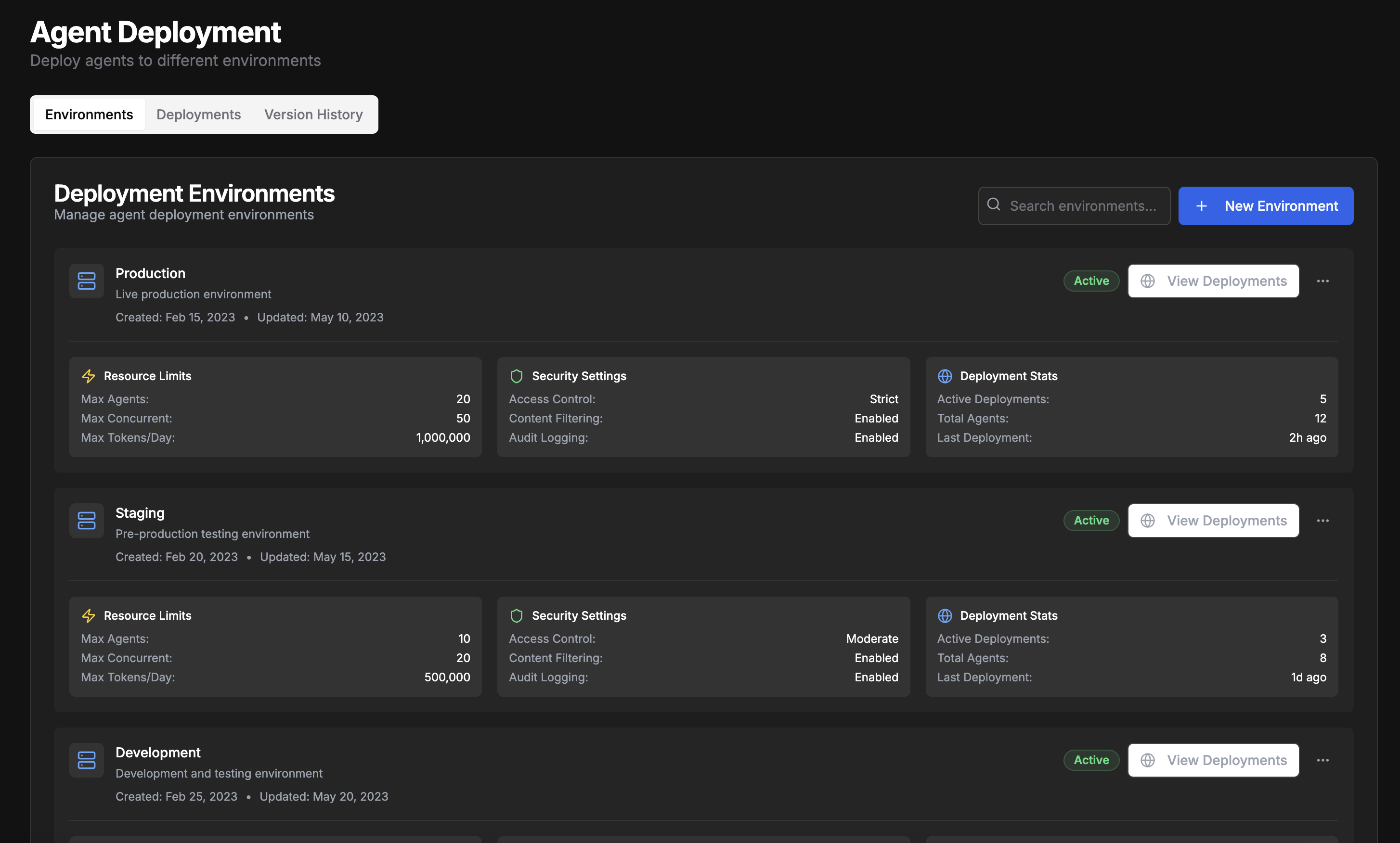Click the server icon next to Development
Image resolution: width=1400 pixels, height=843 pixels.
[x=86, y=760]
